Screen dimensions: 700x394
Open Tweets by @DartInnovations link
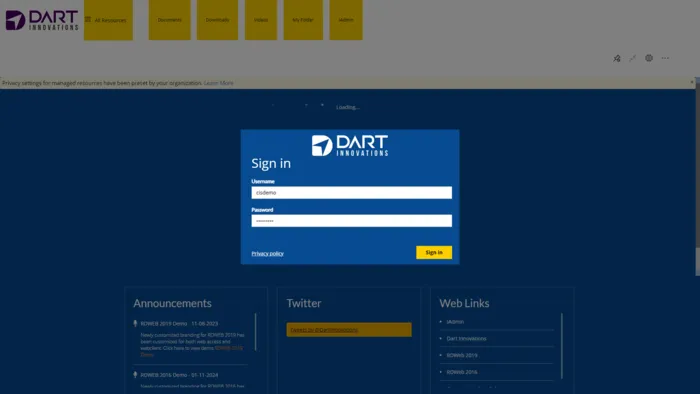tap(325, 330)
